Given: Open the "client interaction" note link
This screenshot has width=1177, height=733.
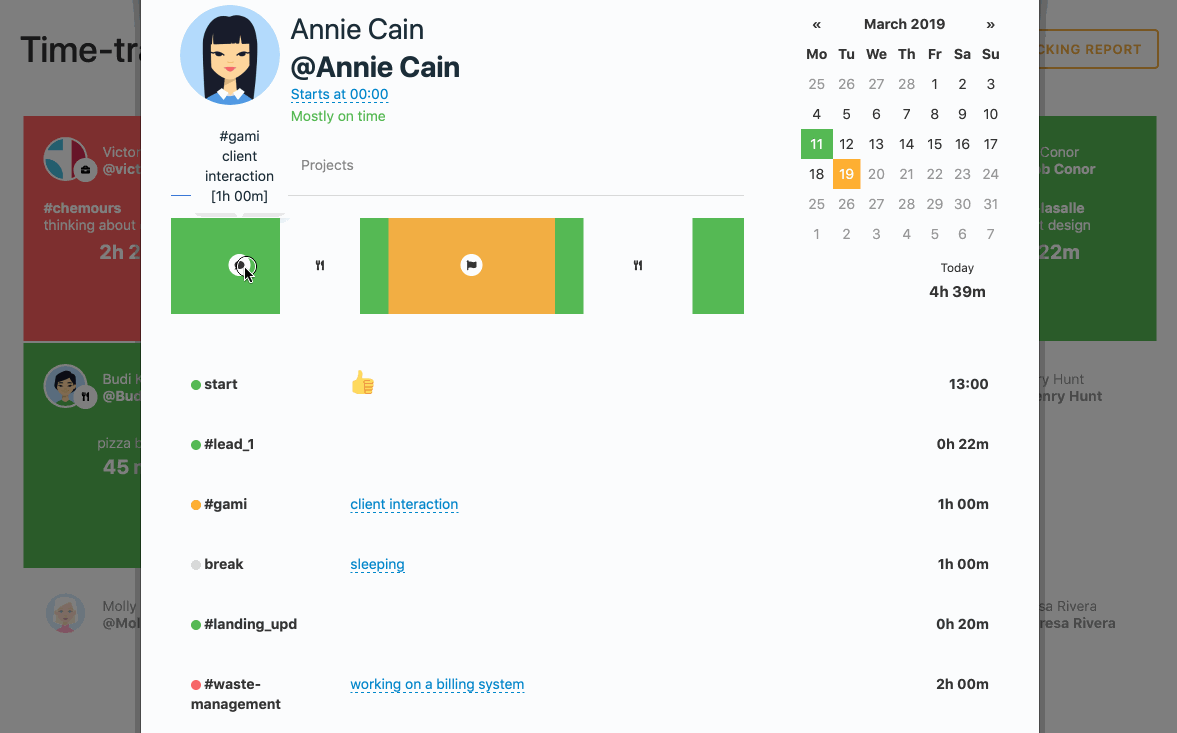Looking at the screenshot, I should pyautogui.click(x=404, y=504).
